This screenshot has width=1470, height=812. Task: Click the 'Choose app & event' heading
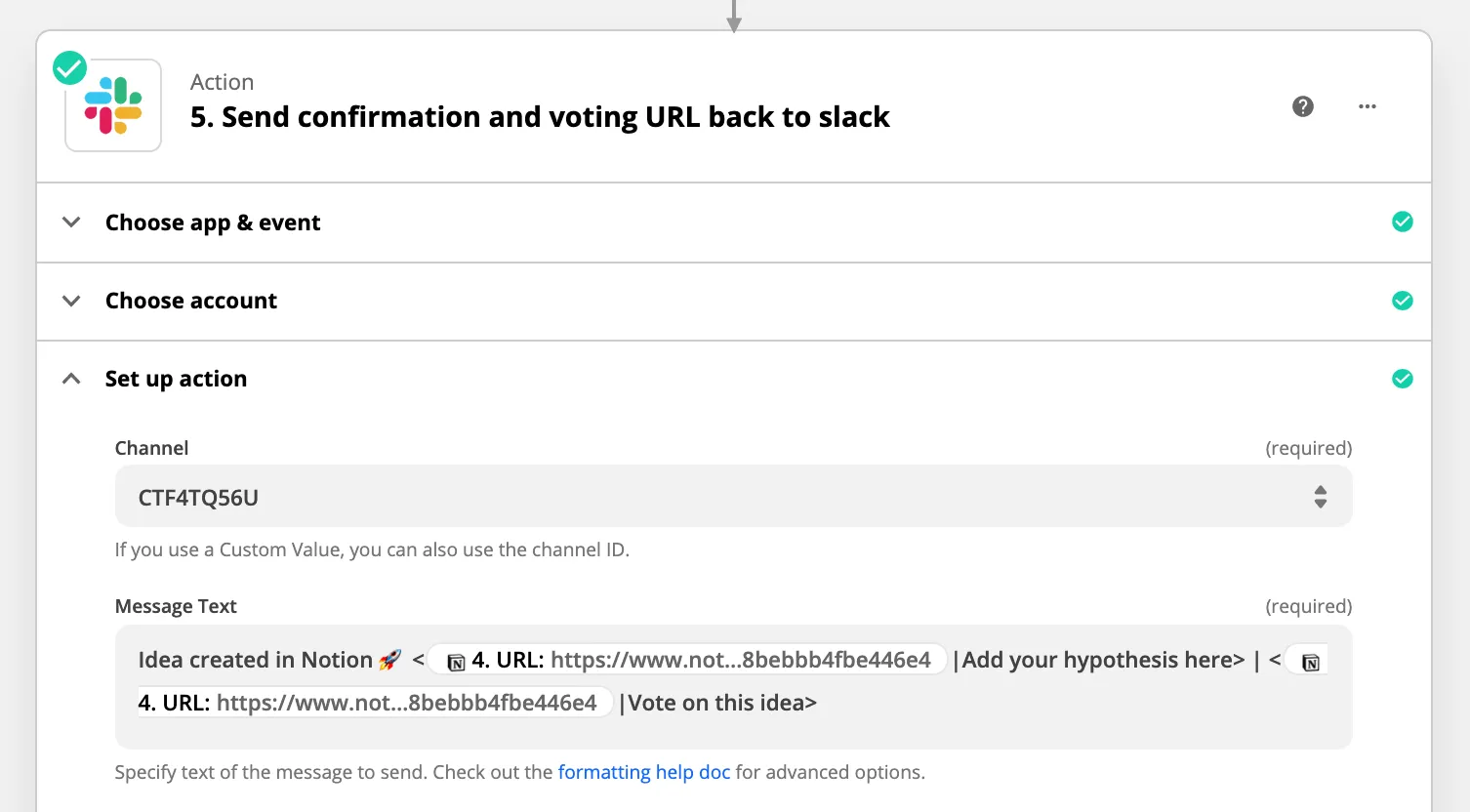(x=213, y=223)
